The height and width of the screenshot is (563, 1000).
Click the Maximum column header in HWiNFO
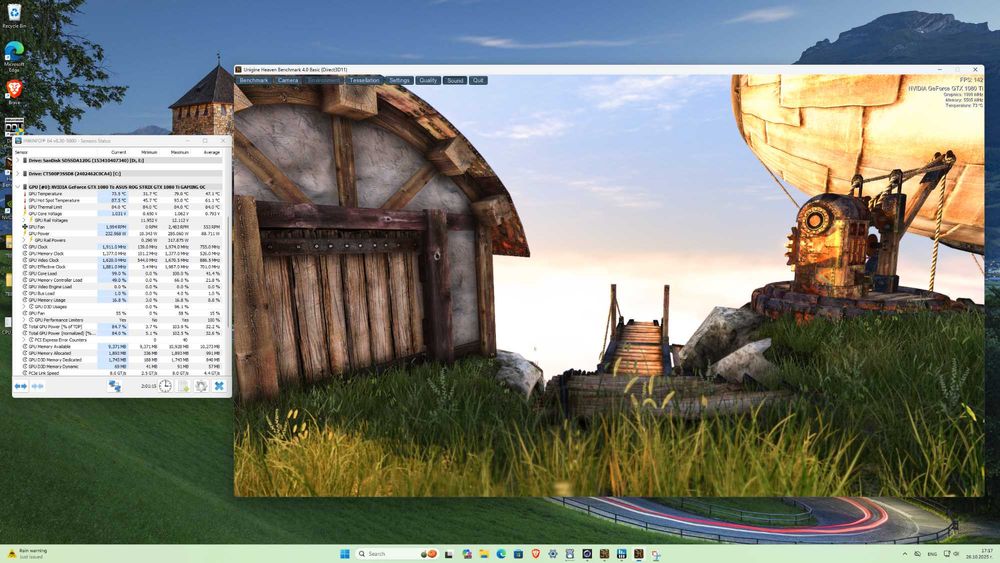tap(180, 152)
